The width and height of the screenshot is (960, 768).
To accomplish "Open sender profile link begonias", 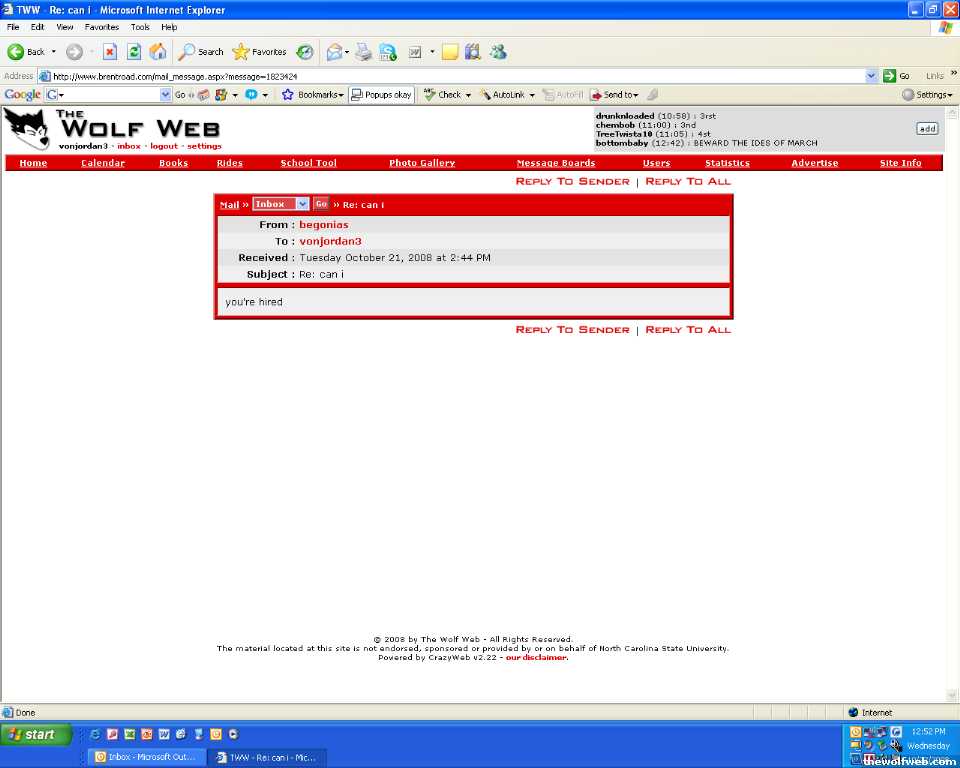I will [324, 225].
